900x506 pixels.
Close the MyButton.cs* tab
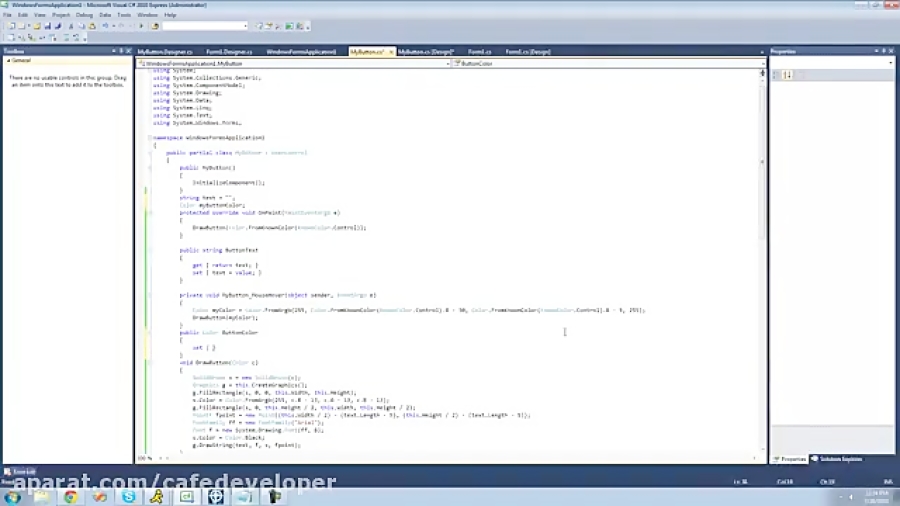click(391, 52)
